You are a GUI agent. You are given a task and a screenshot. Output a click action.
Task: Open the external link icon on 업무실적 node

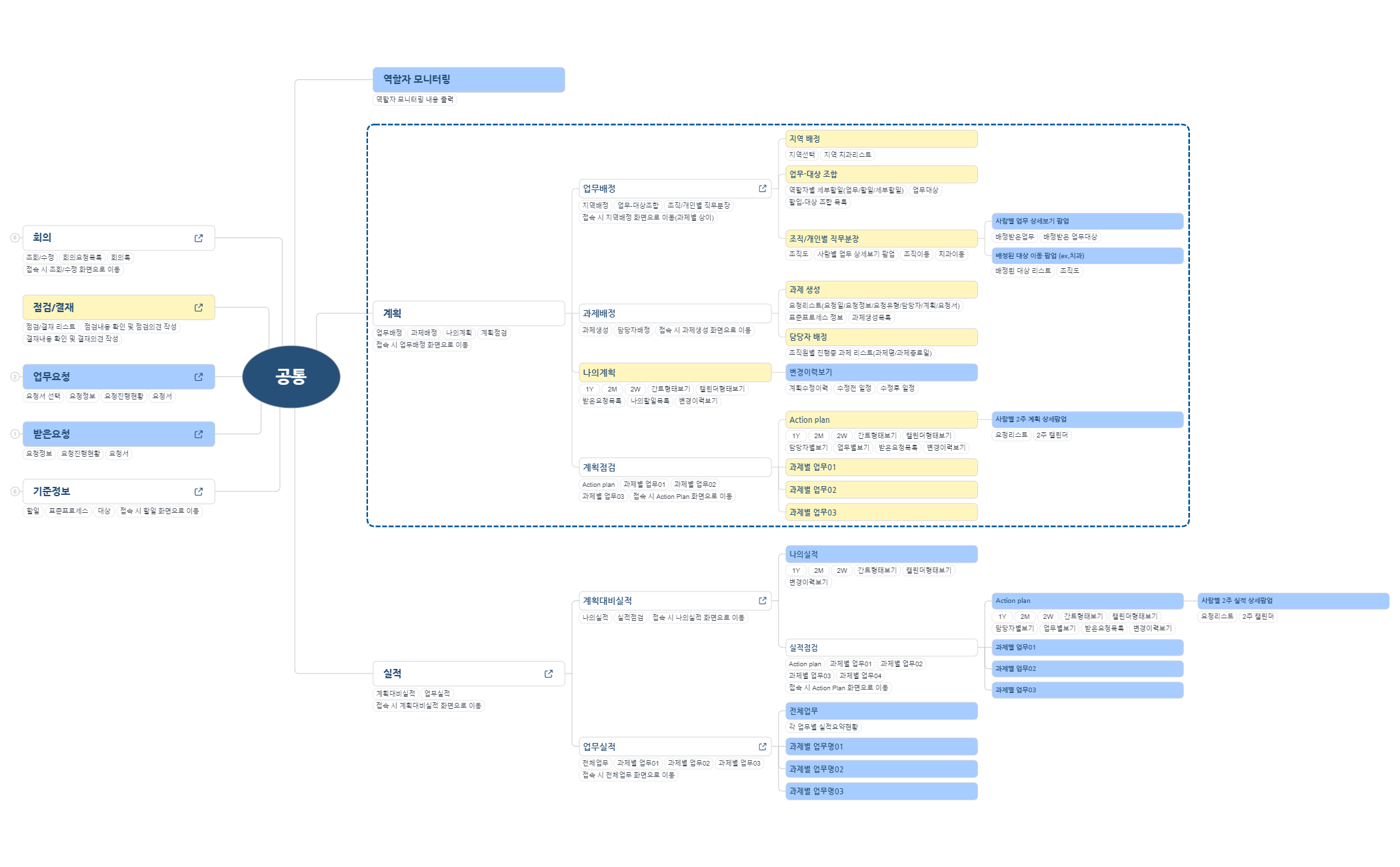click(762, 746)
